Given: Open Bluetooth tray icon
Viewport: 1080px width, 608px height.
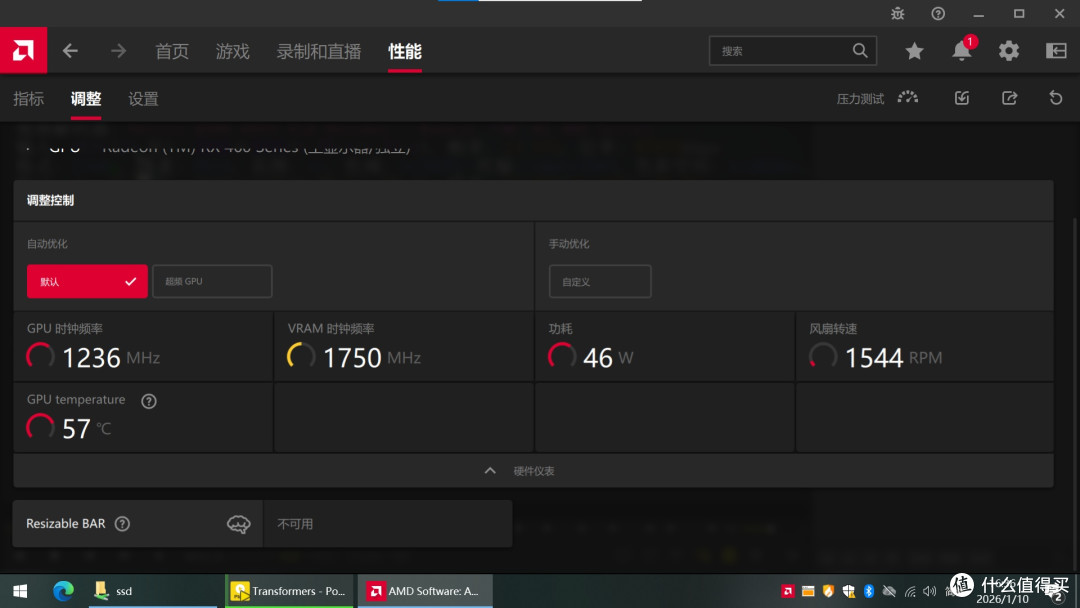Looking at the screenshot, I should click(869, 591).
